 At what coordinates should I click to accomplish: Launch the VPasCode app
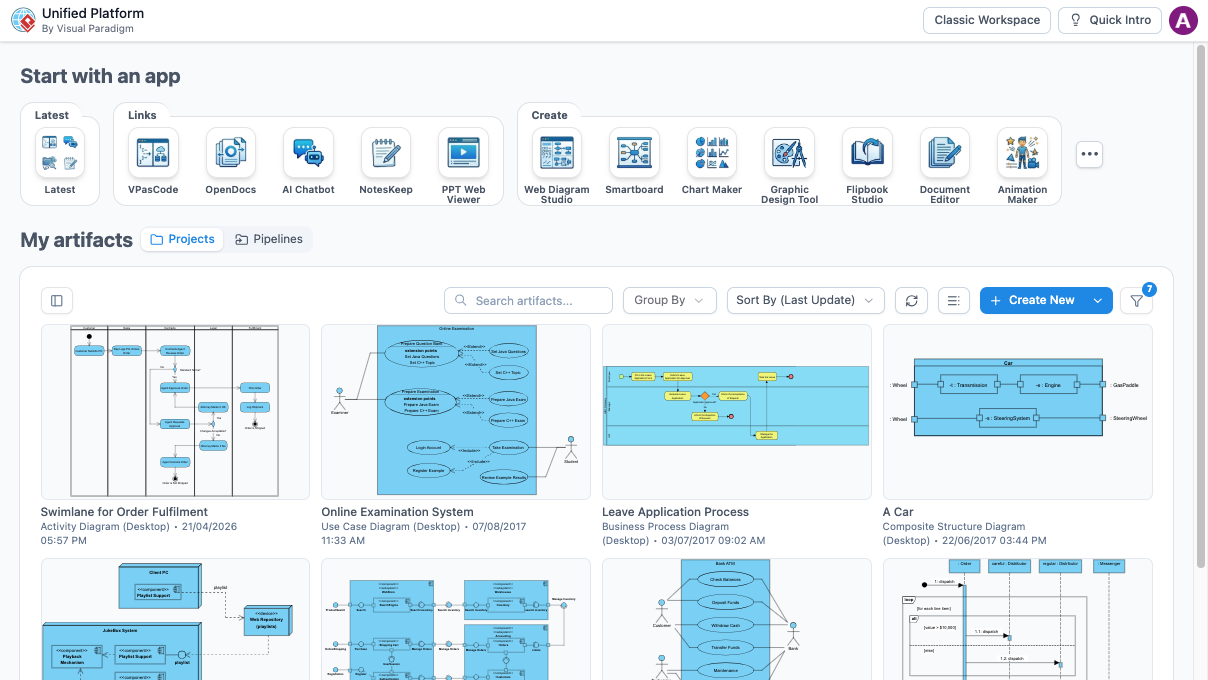pos(153,153)
